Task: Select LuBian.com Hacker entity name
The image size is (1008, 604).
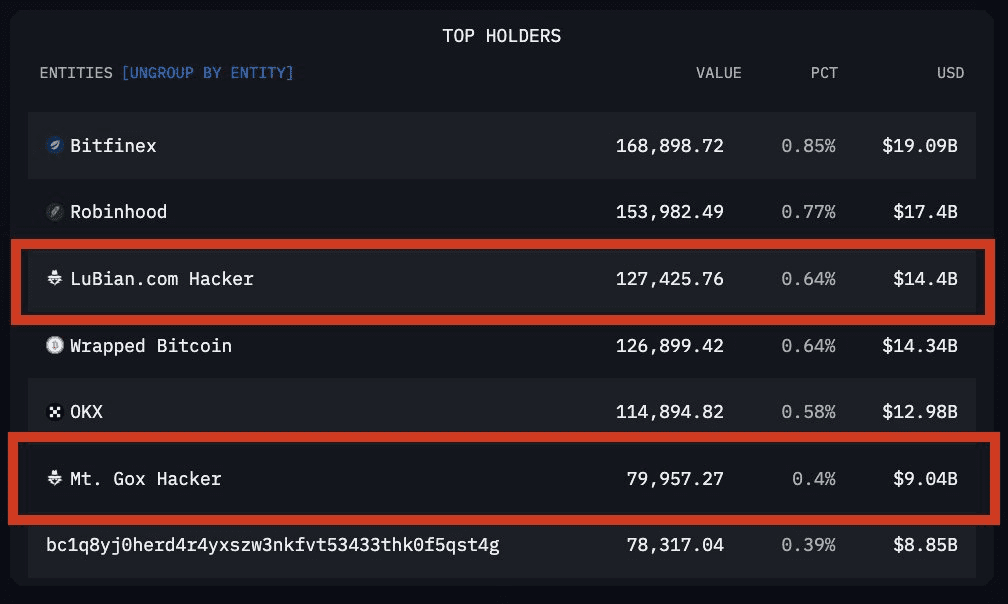Action: 161,279
